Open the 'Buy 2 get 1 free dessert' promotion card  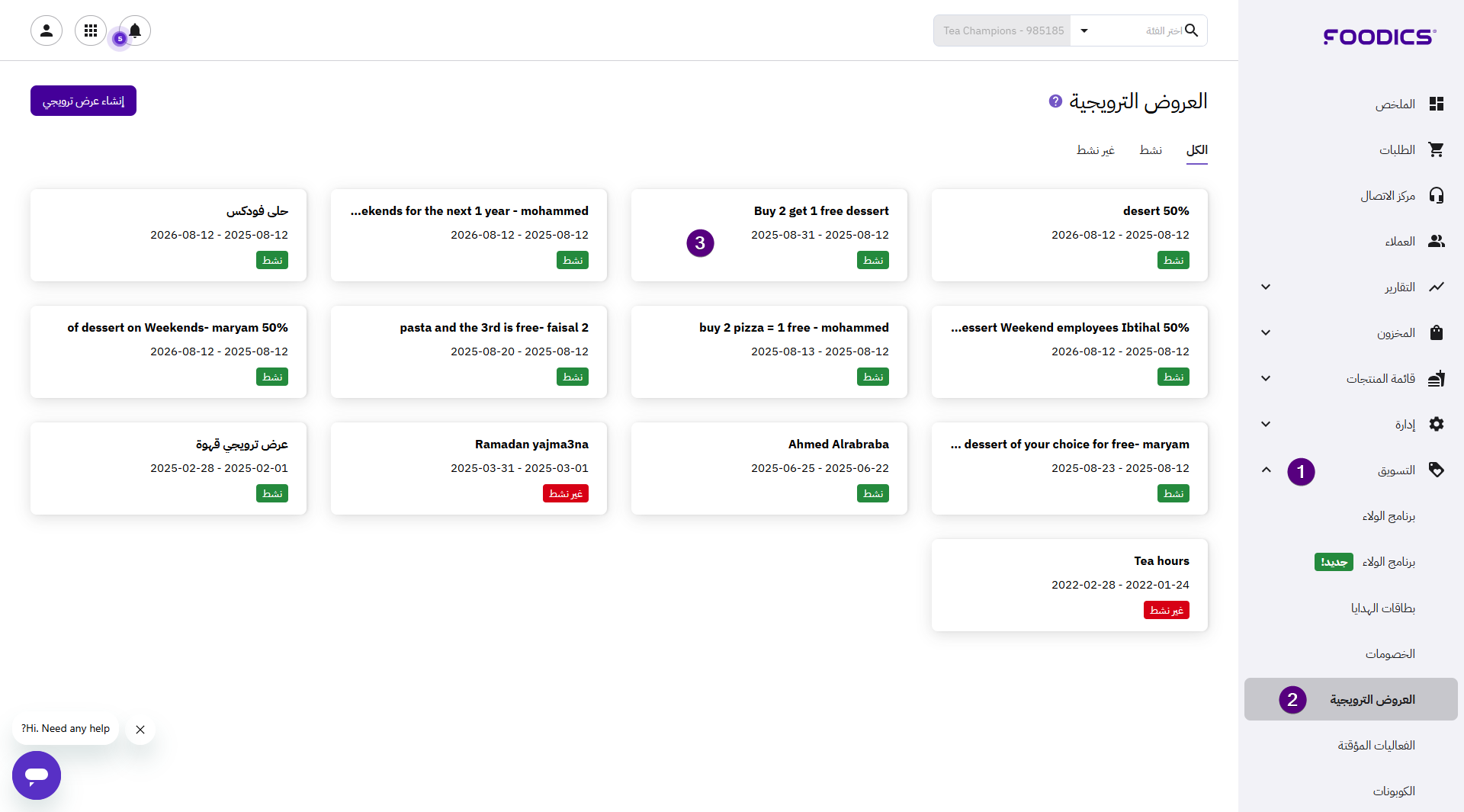(x=769, y=235)
